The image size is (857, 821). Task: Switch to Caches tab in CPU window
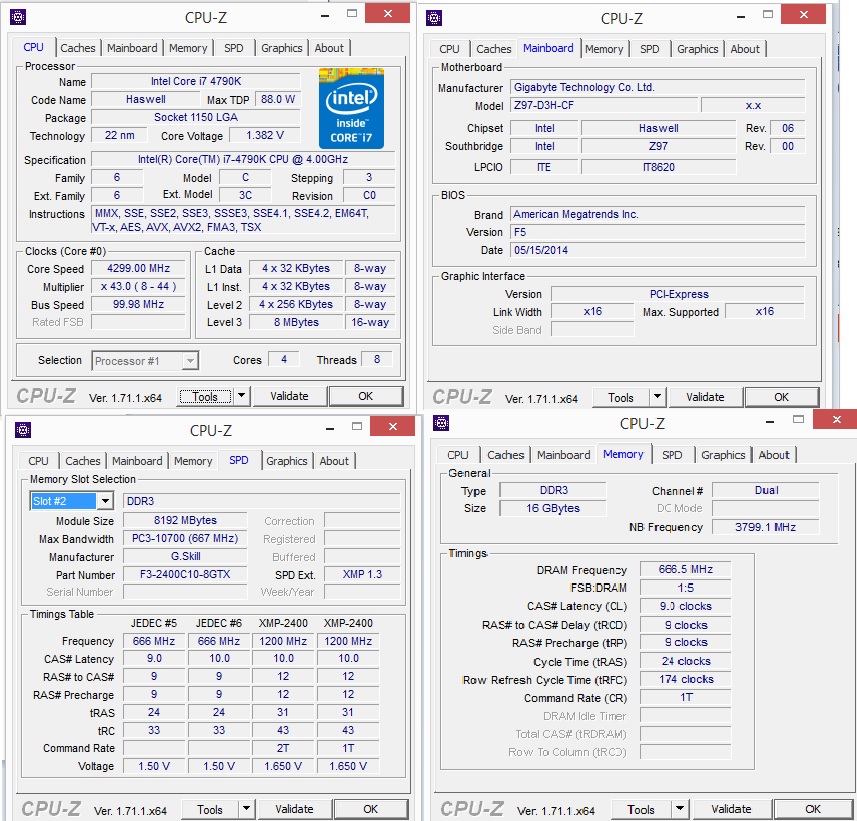(78, 48)
